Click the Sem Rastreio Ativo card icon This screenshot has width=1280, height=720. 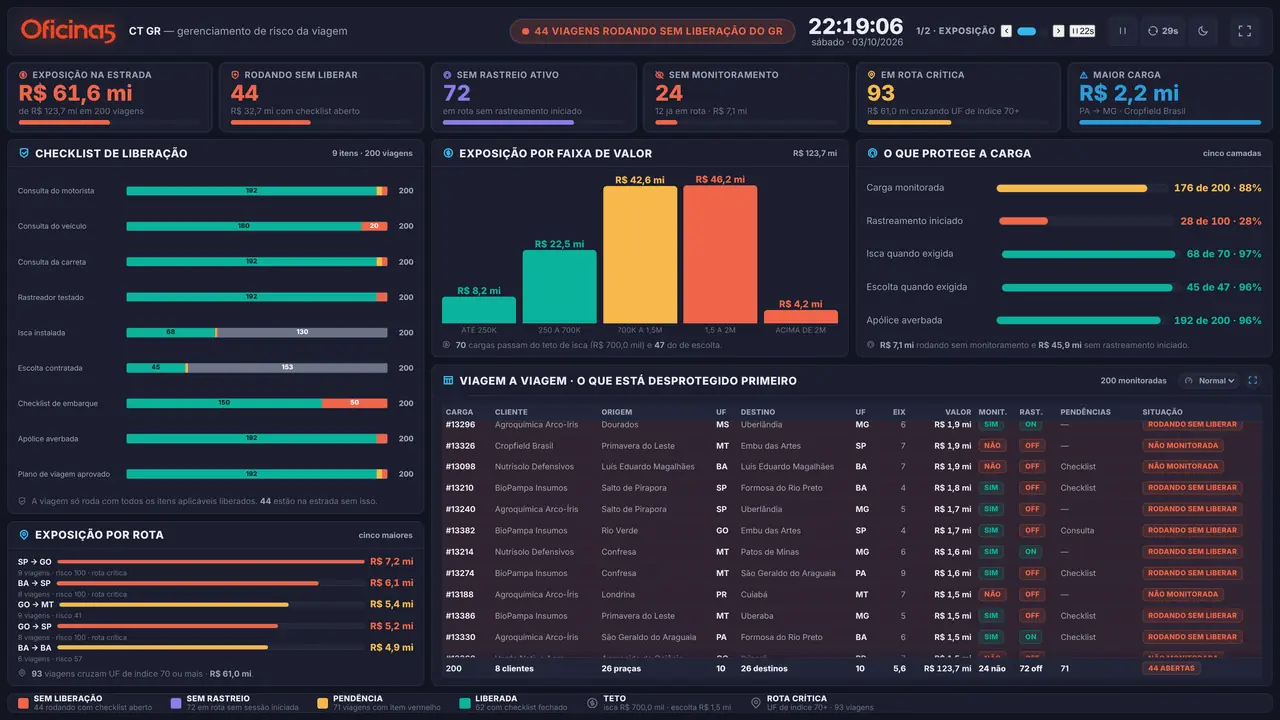(x=447, y=75)
